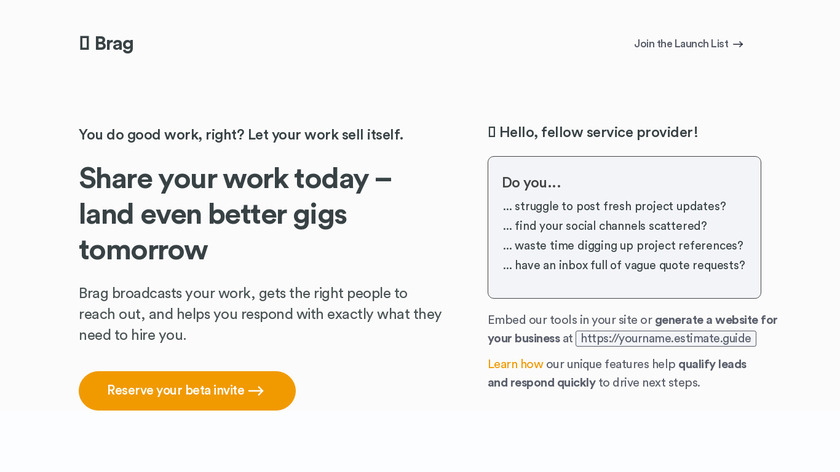Click the https://yourname.estimate.guide URL box
The height and width of the screenshot is (472, 840).
click(x=665, y=339)
